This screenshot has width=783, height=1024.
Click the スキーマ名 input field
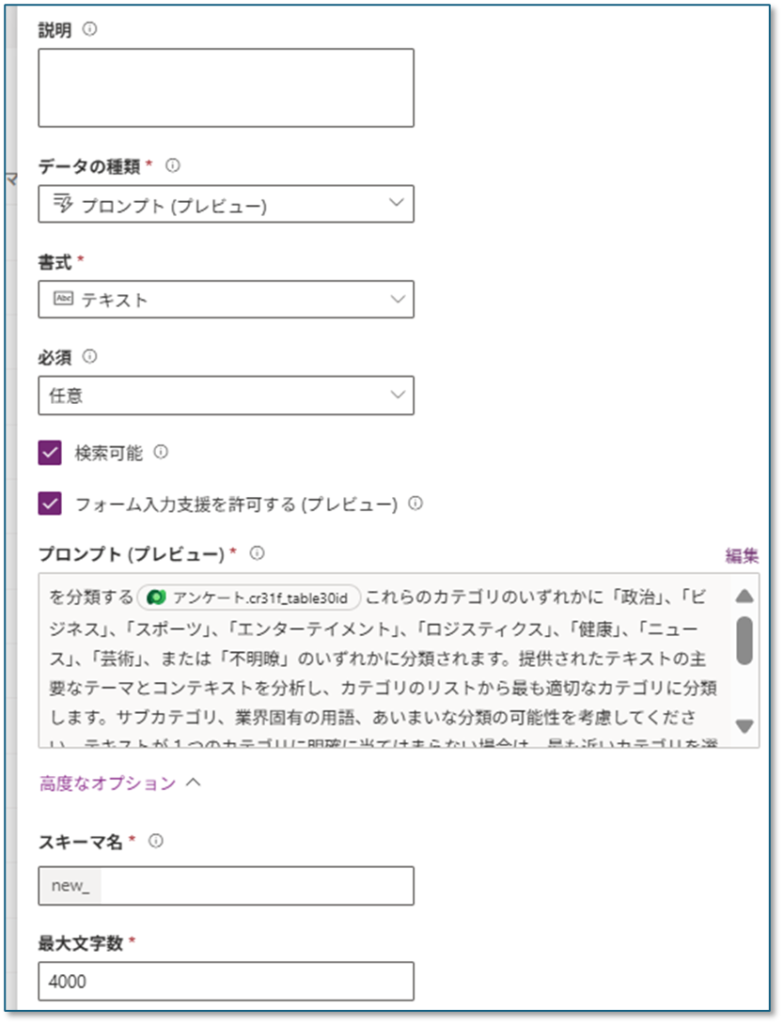coord(256,886)
